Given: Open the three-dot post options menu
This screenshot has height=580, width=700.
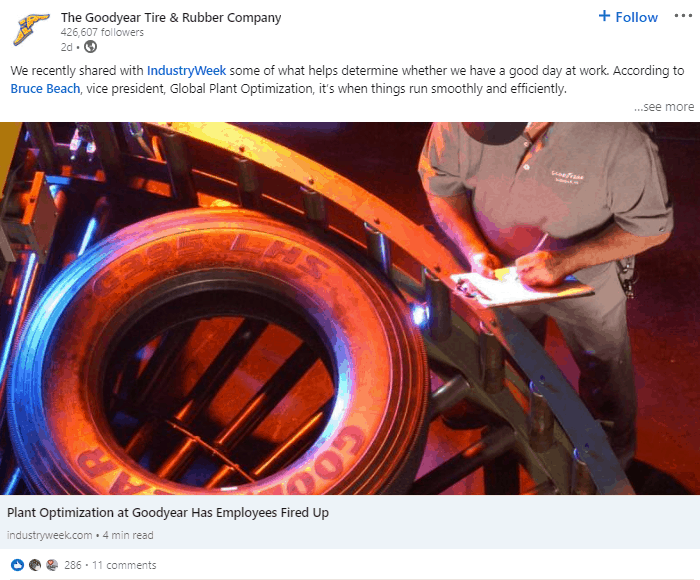Looking at the screenshot, I should click(x=683, y=16).
